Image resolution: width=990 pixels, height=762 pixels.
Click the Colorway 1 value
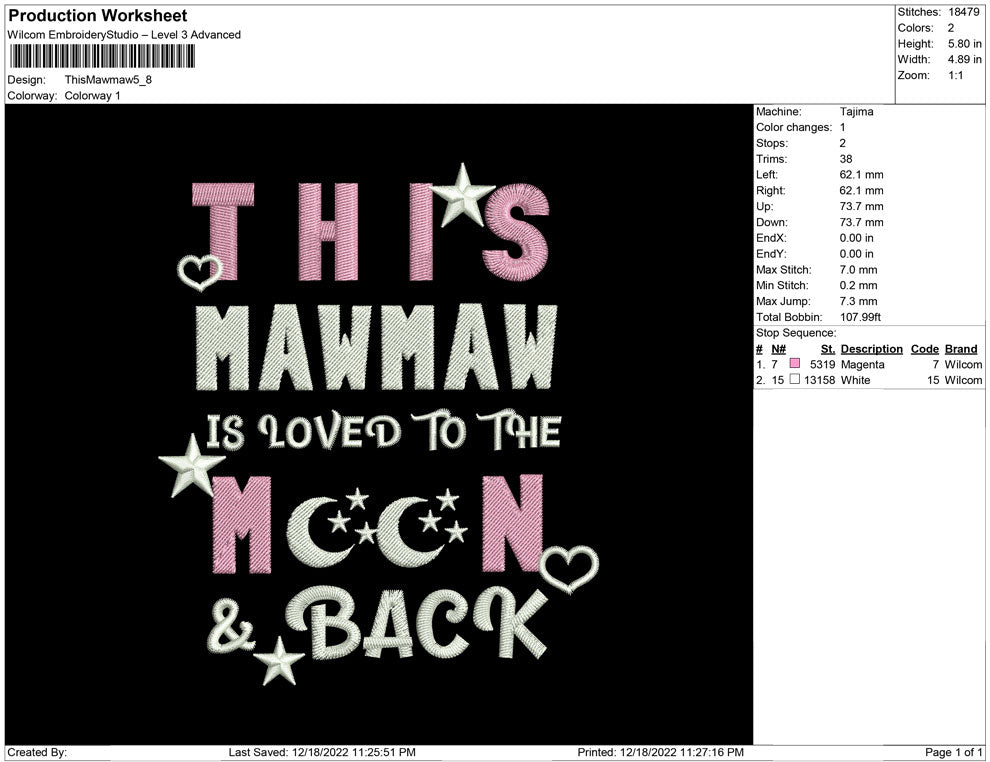[x=92, y=95]
